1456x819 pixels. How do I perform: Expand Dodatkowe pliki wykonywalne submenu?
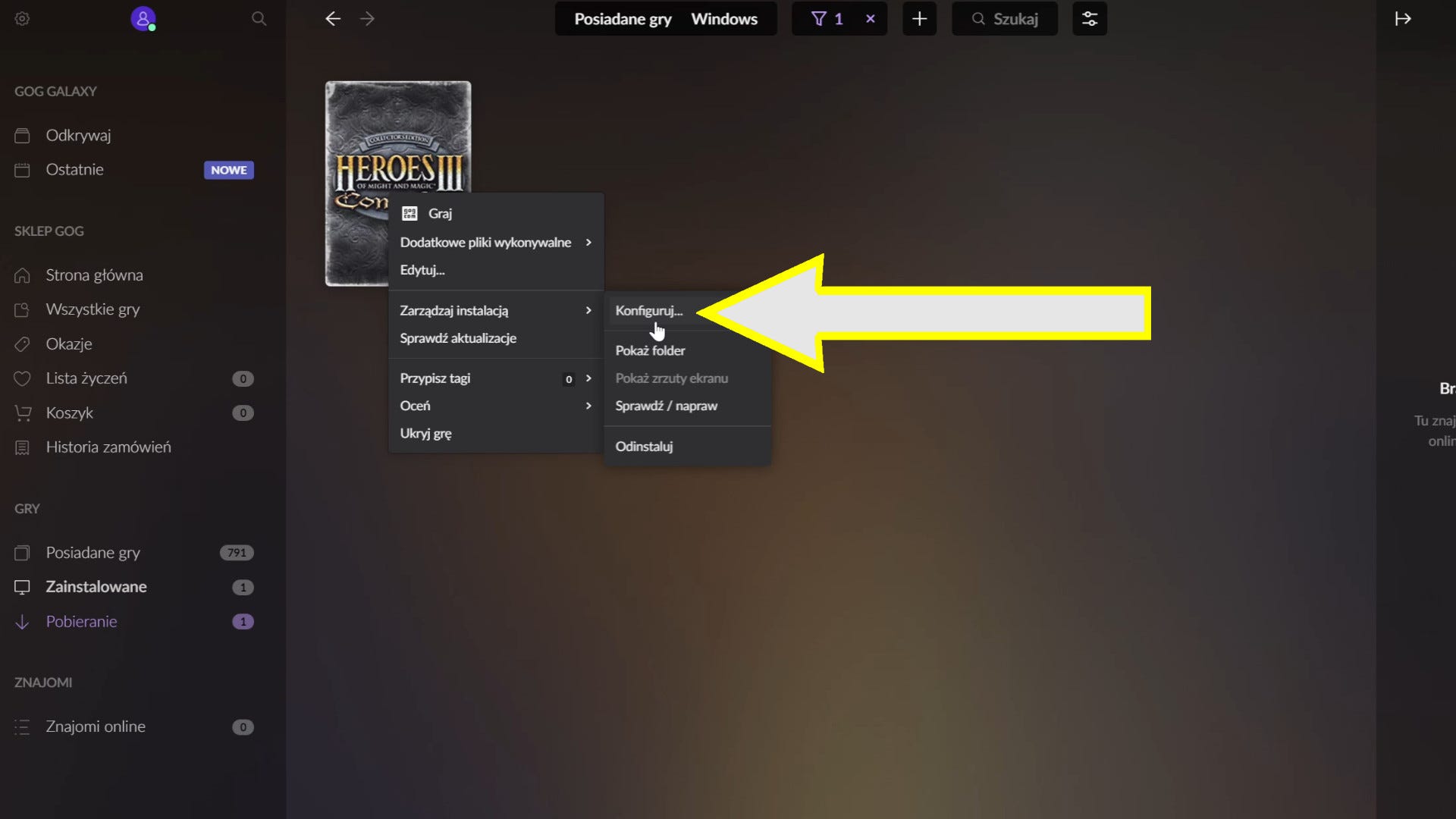496,243
